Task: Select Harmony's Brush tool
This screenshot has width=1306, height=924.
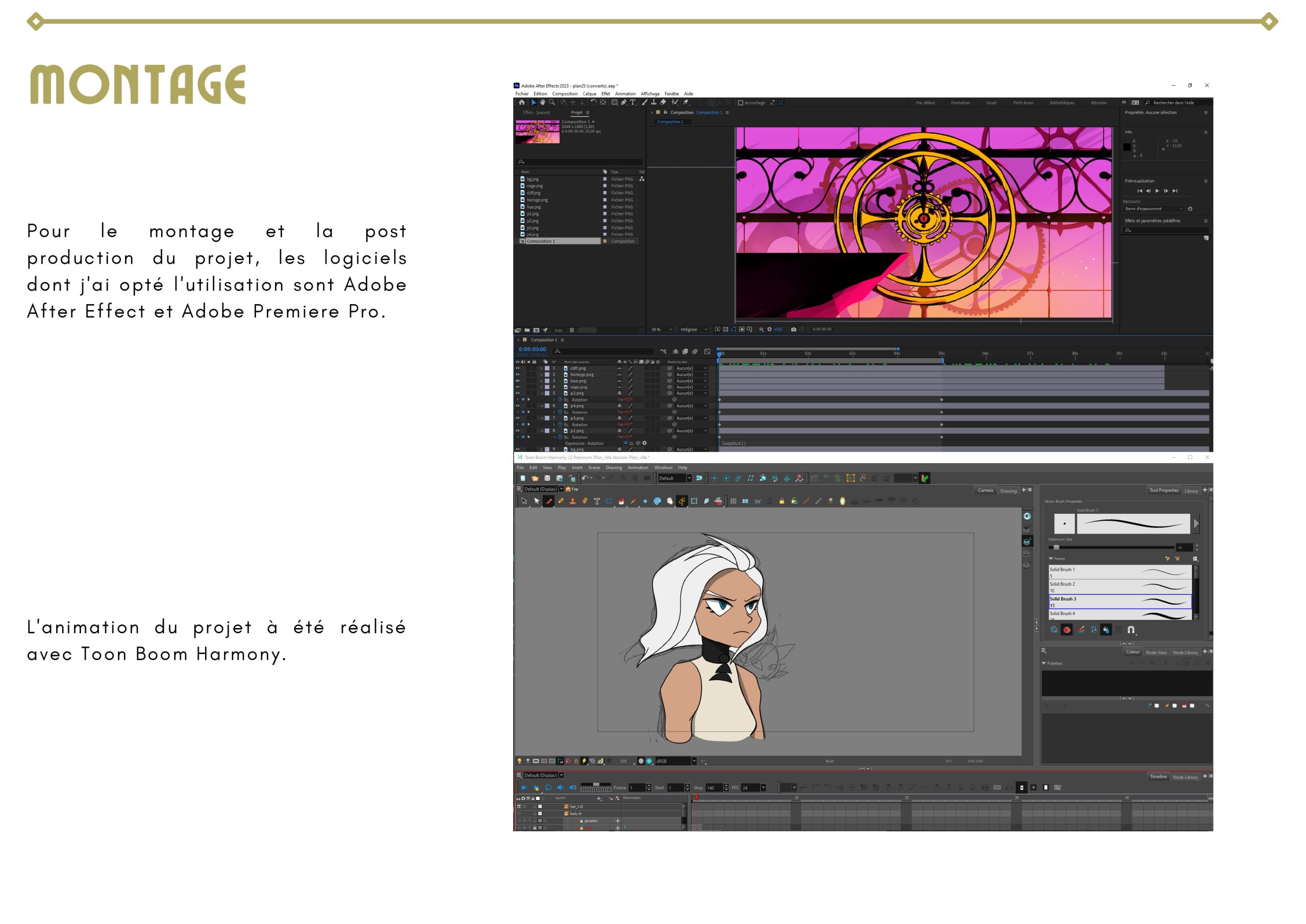Action: 548,501
